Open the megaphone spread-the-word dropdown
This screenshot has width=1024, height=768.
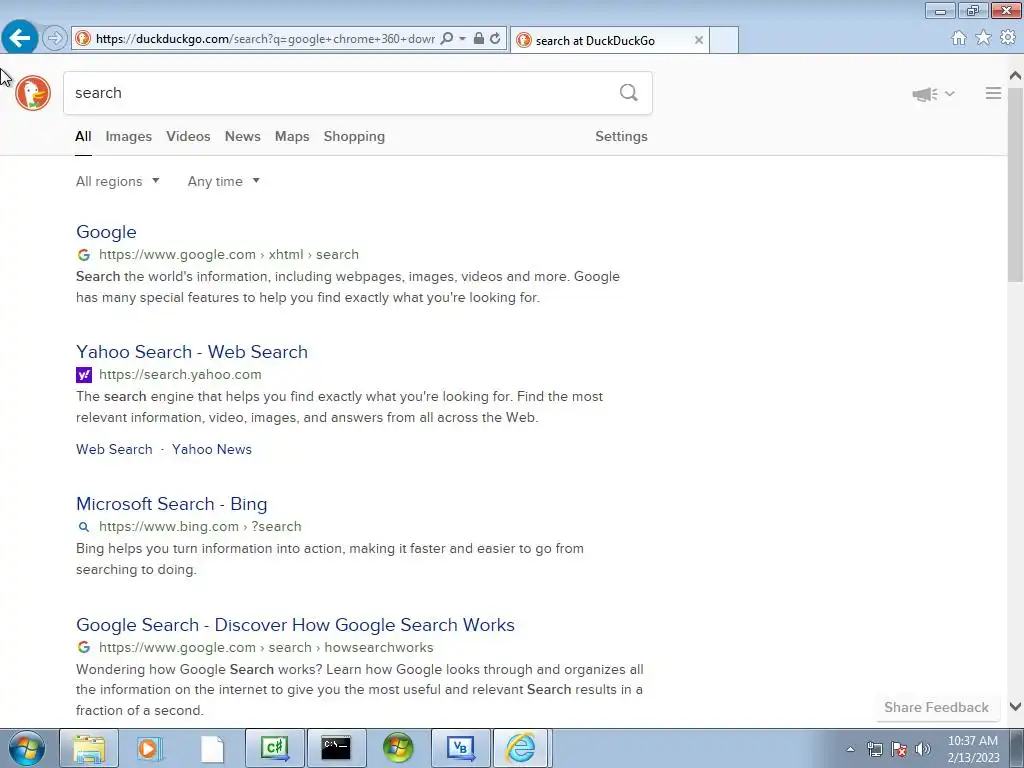tap(933, 94)
